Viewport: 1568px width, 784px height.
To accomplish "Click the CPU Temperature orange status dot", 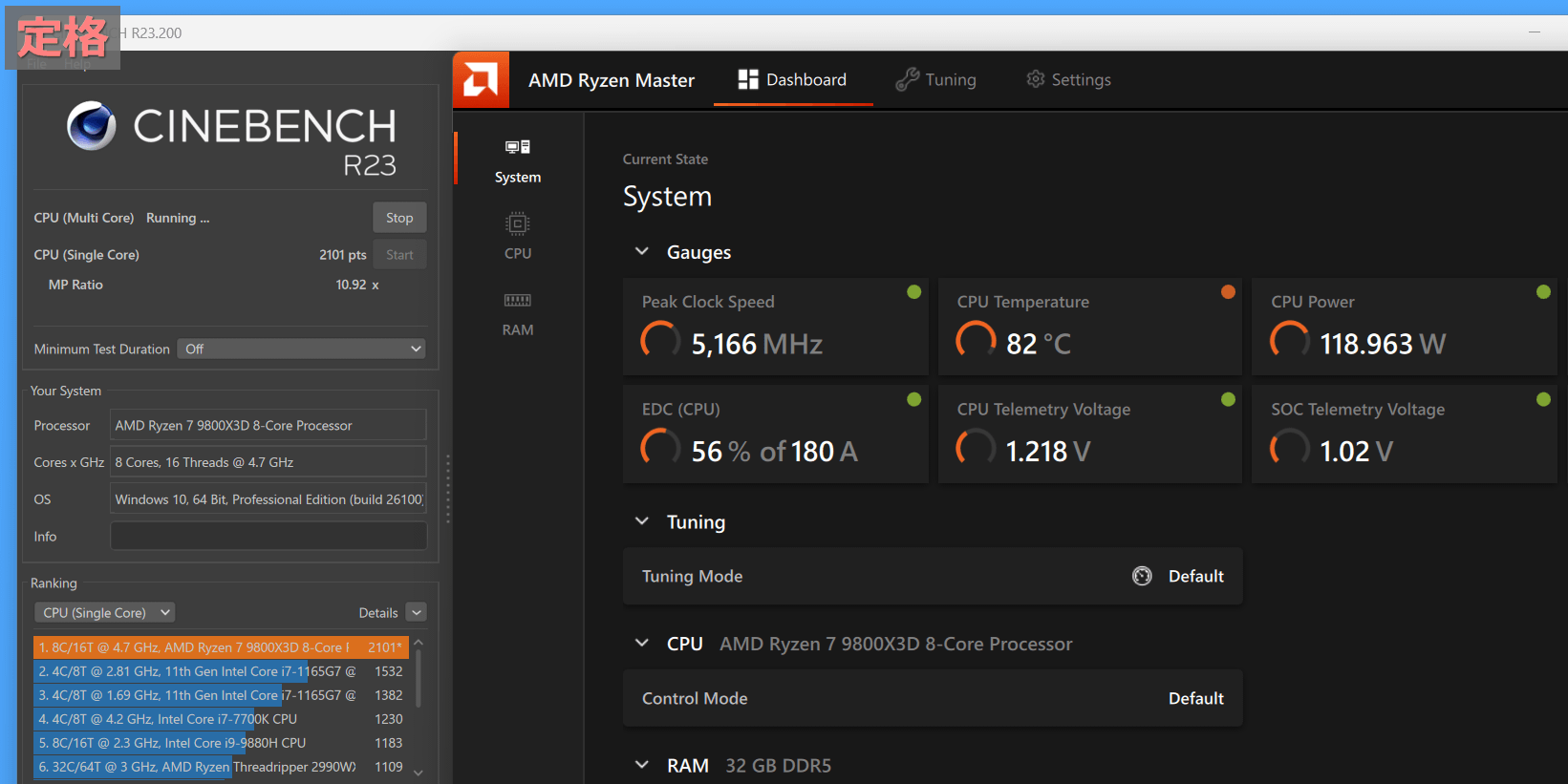I will (x=1228, y=292).
